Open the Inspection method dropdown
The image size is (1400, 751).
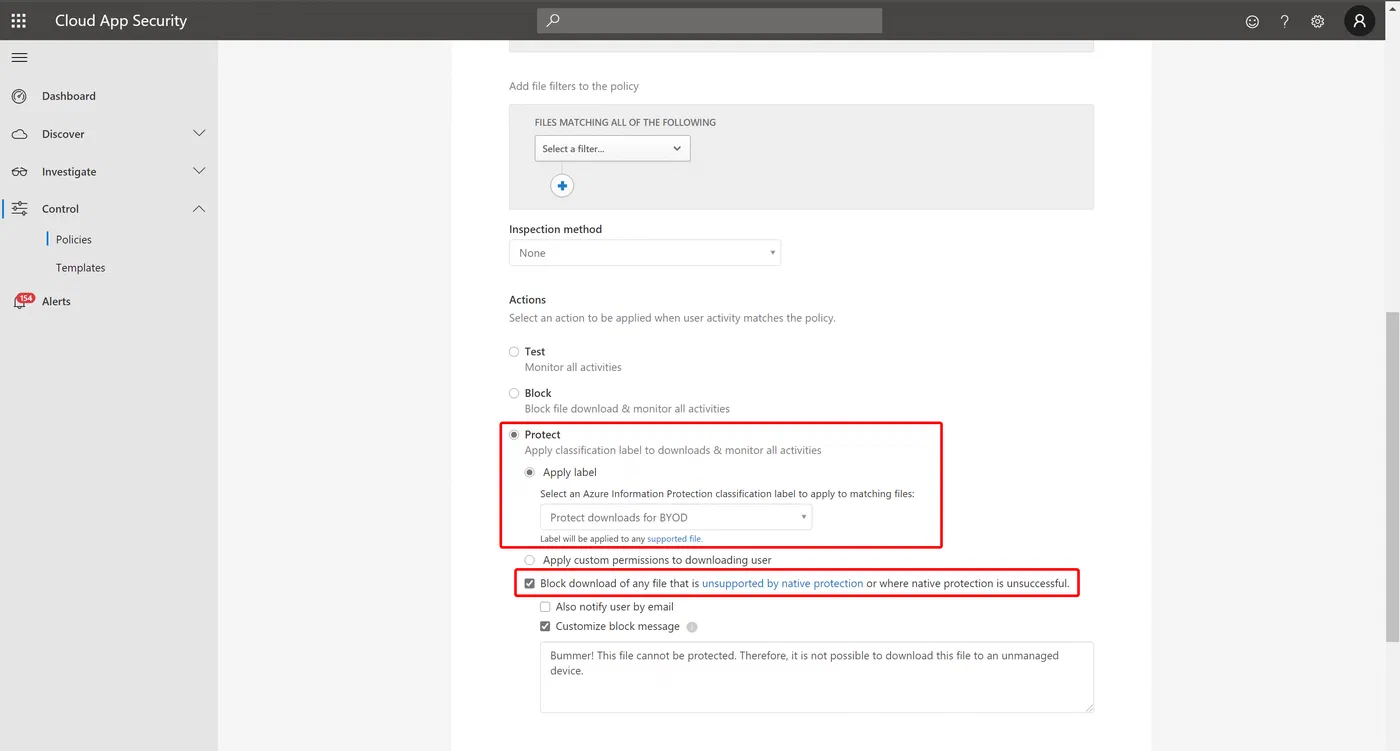pyautogui.click(x=645, y=253)
